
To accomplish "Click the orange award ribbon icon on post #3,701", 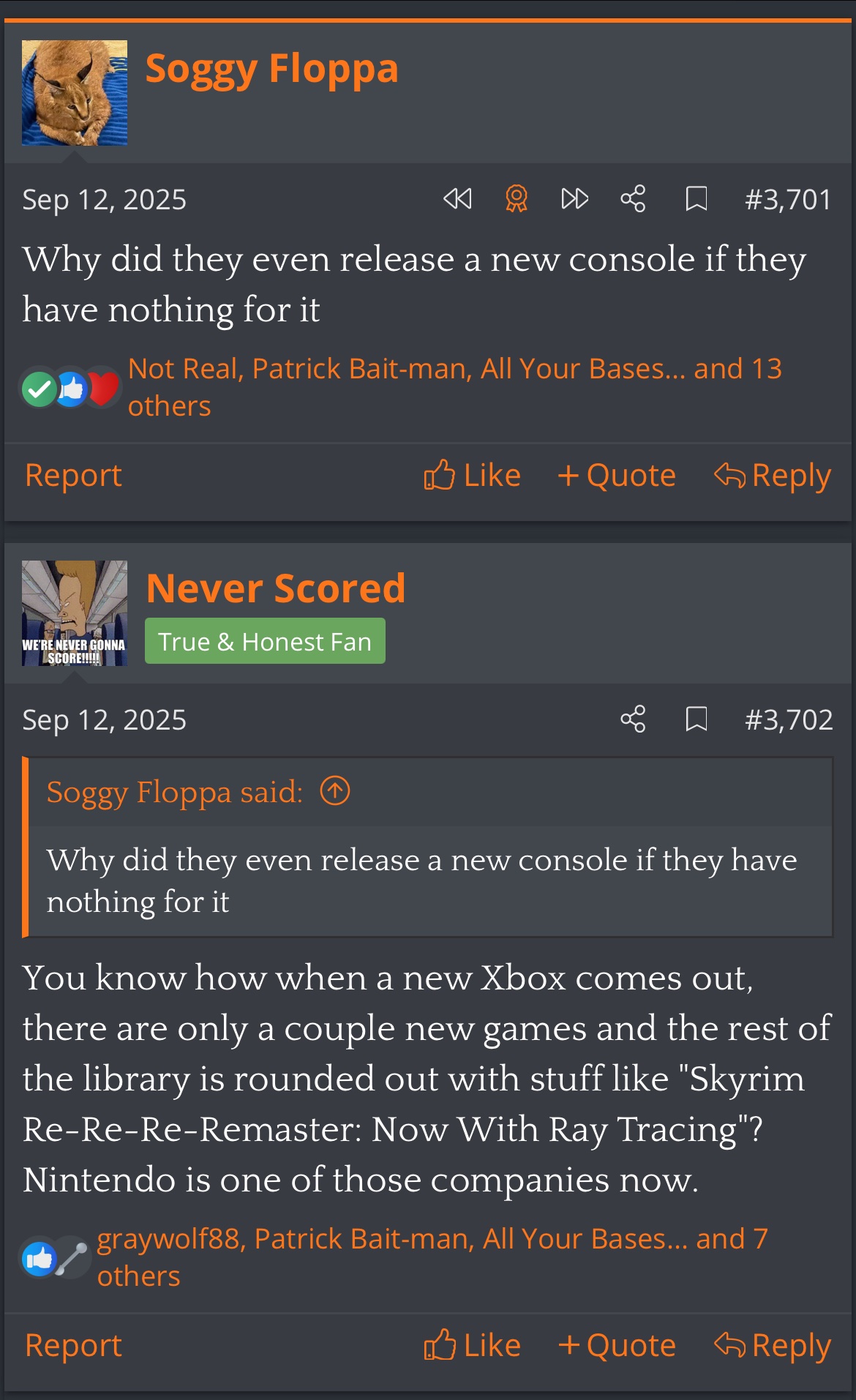I will 517,199.
